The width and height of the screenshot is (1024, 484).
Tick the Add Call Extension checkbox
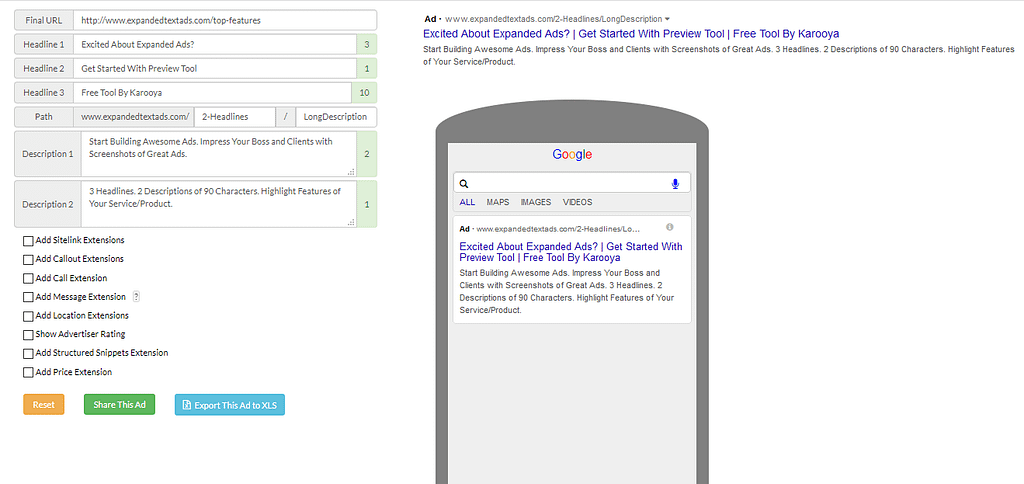[28, 278]
